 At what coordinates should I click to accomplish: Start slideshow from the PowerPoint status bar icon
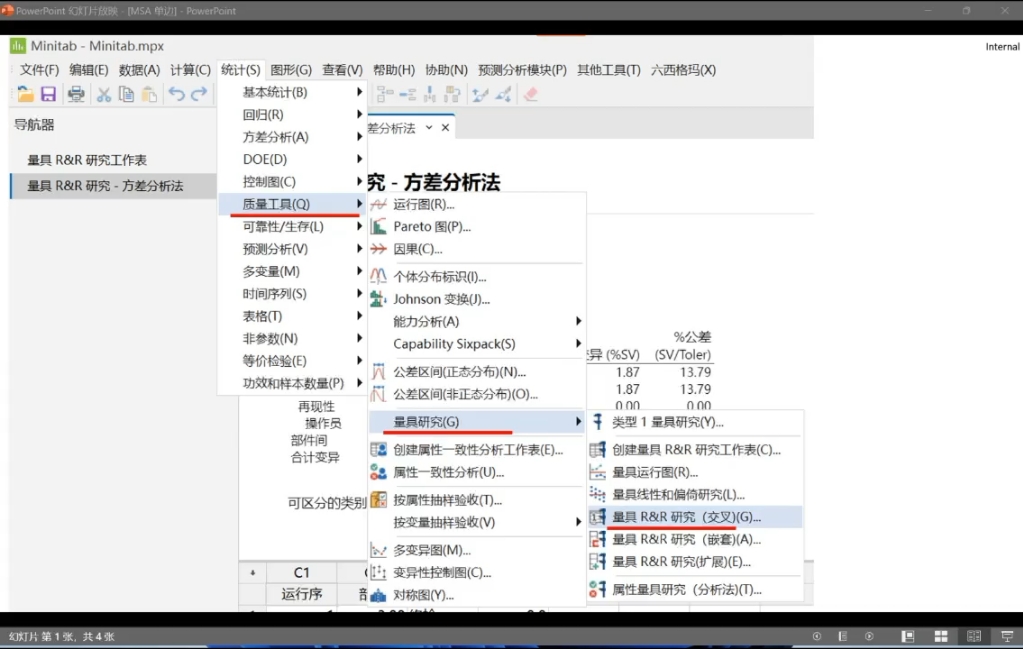1004,635
